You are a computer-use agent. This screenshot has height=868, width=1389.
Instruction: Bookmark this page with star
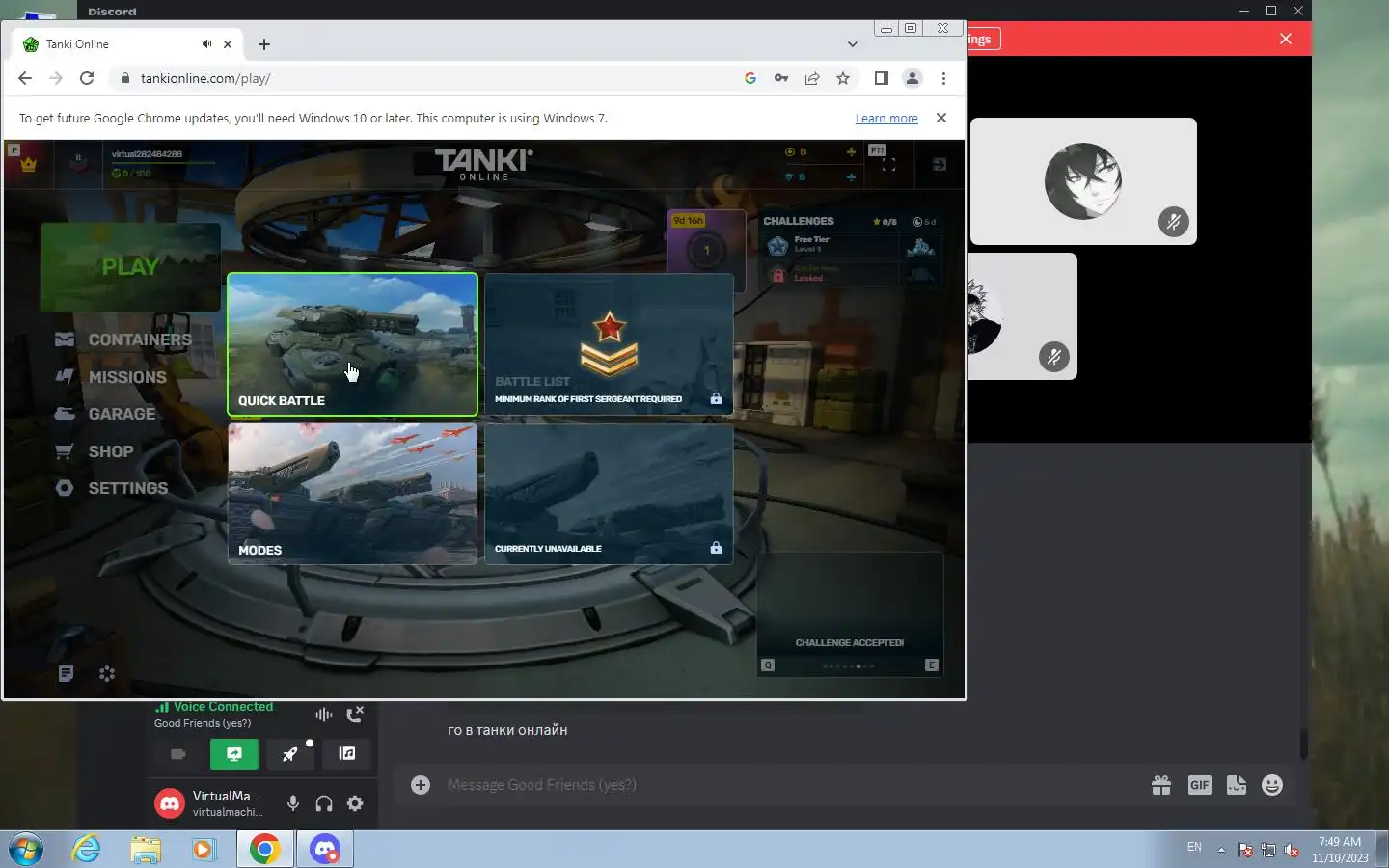tap(843, 78)
